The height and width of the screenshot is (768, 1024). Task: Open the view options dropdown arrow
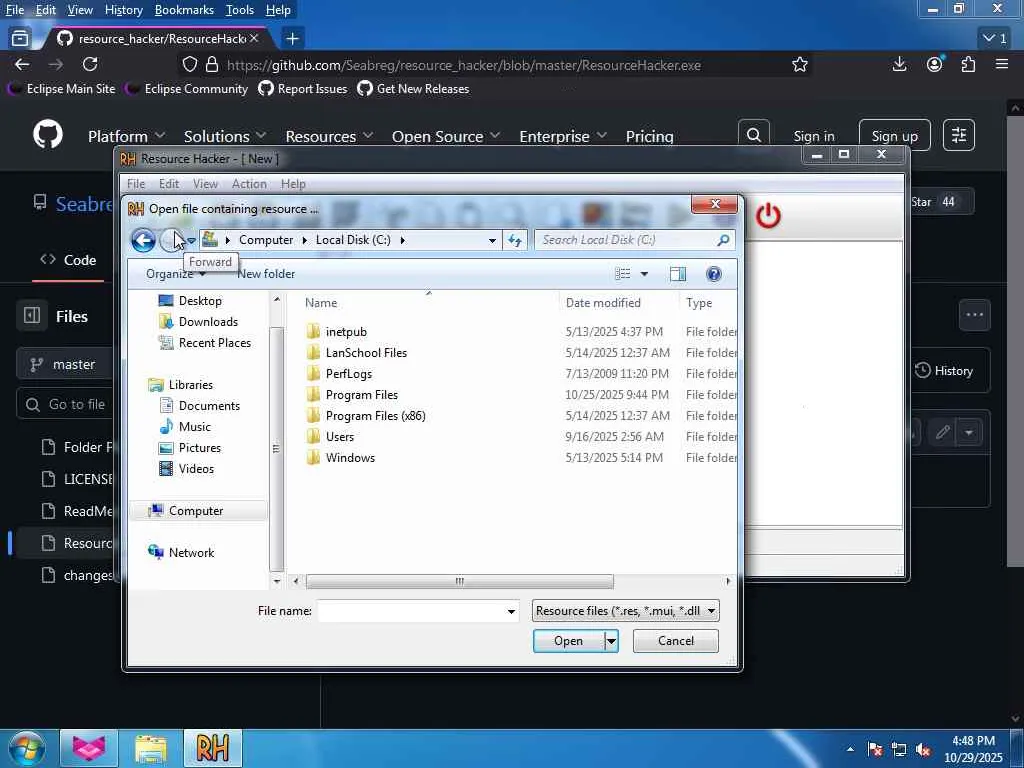pyautogui.click(x=645, y=274)
